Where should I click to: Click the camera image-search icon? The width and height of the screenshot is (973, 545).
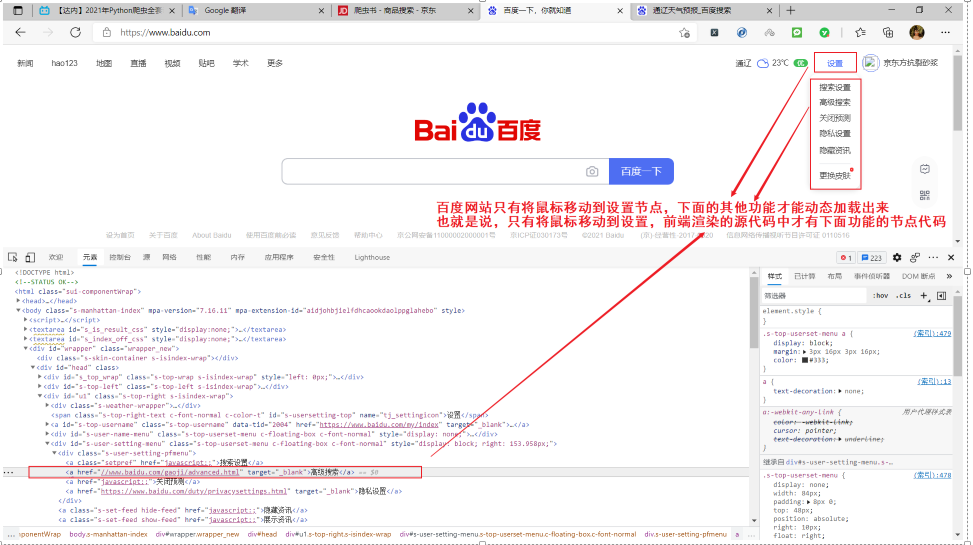[592, 171]
